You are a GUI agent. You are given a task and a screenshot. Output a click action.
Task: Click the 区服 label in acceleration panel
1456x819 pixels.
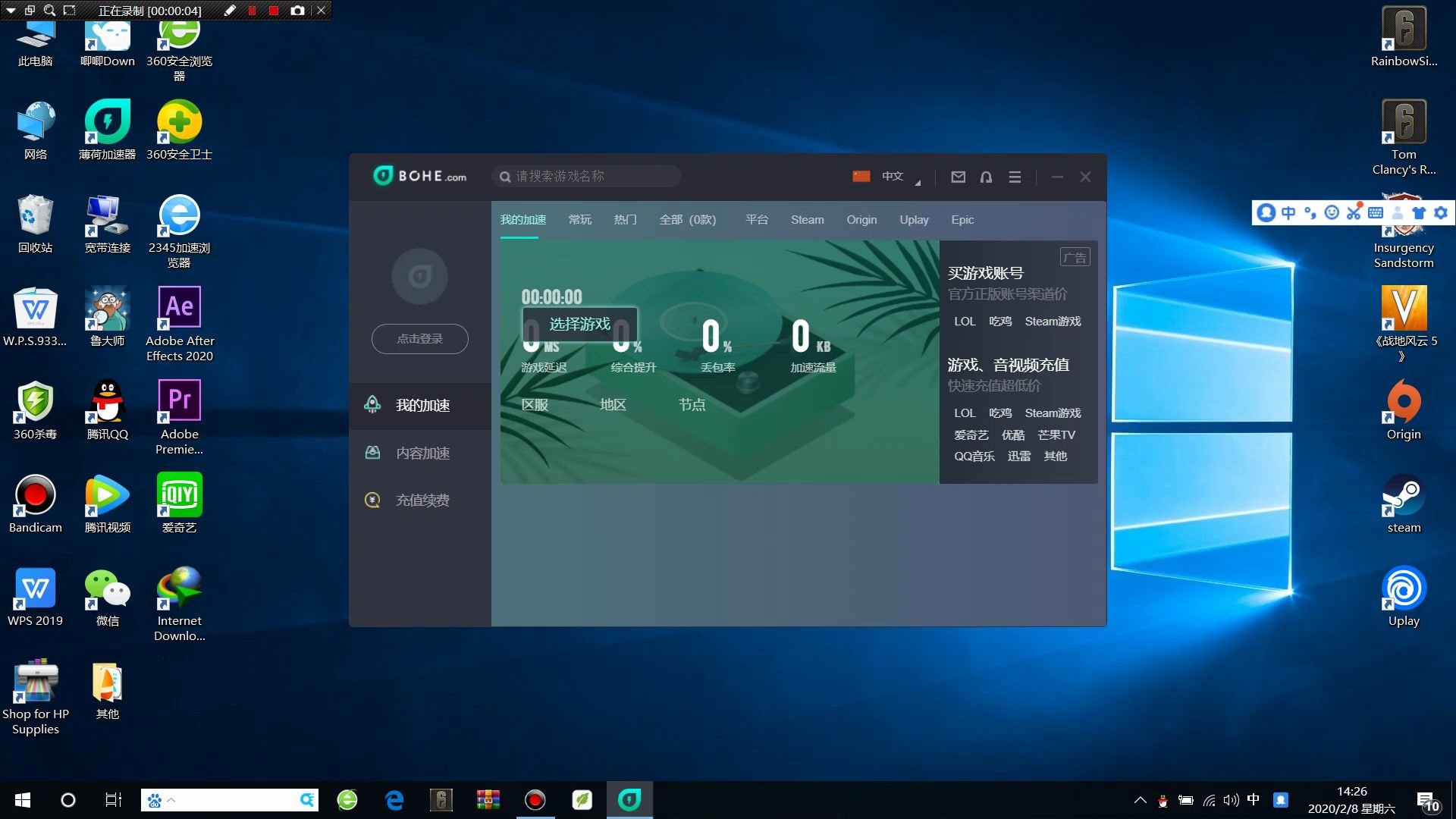[x=535, y=405]
